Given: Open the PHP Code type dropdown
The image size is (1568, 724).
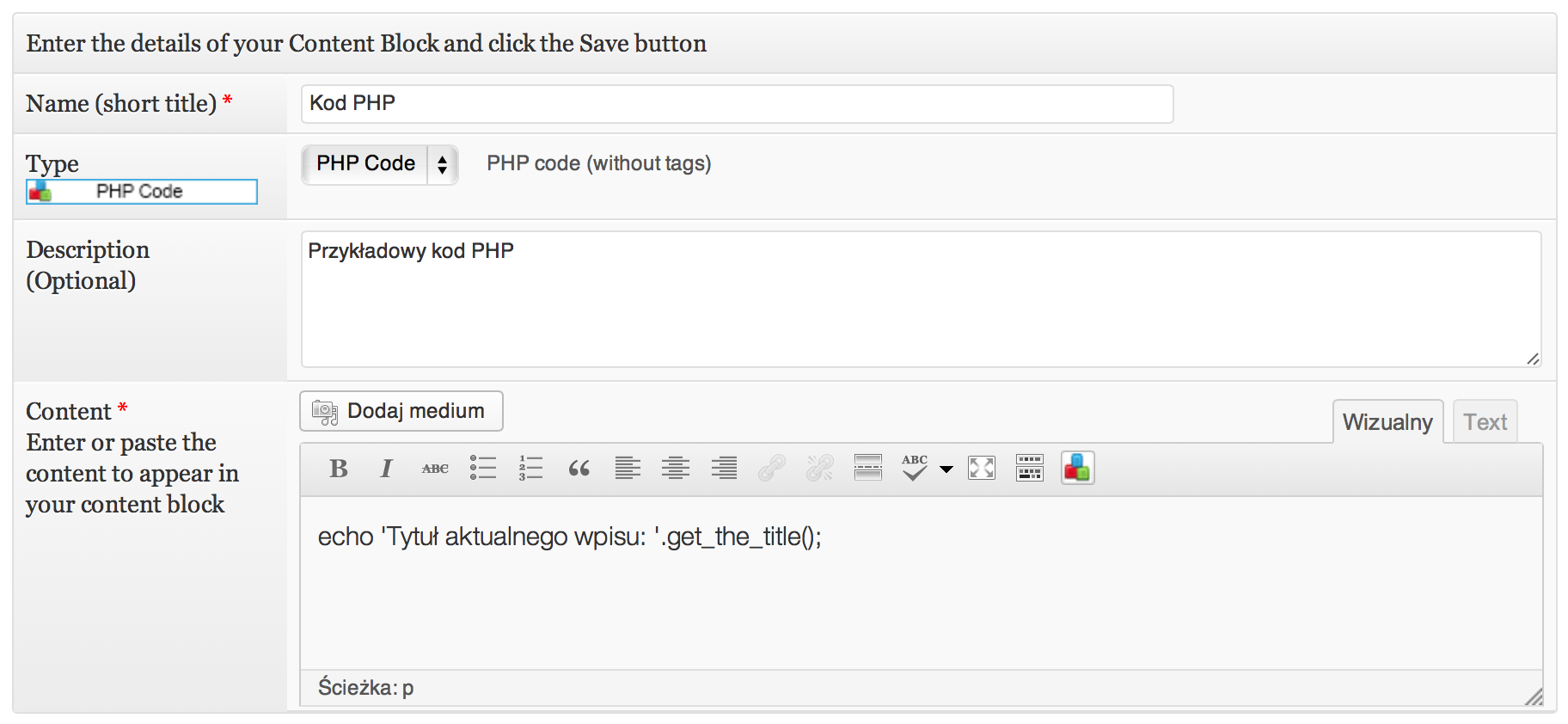Looking at the screenshot, I should click(x=379, y=164).
